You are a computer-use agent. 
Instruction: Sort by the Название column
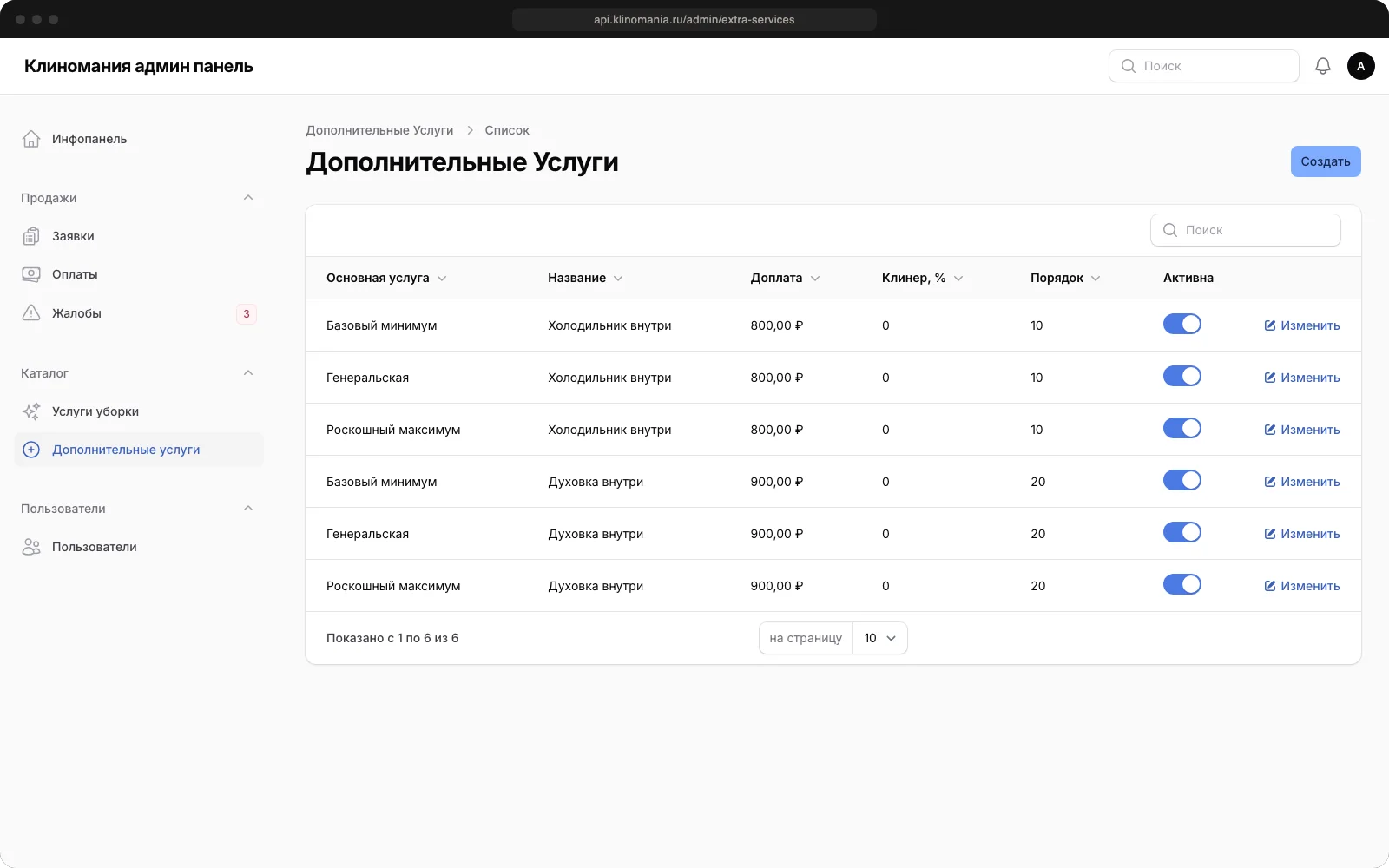click(x=585, y=278)
